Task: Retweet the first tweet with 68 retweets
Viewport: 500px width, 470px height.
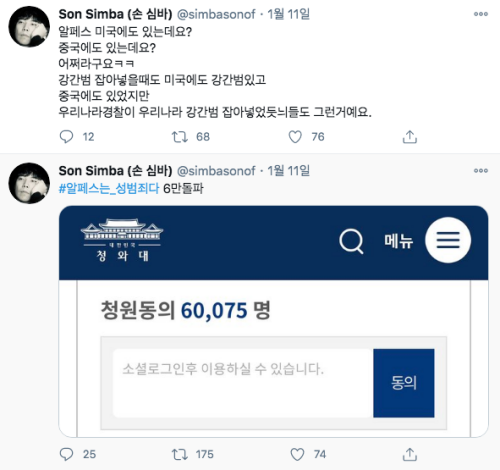Action: point(180,137)
